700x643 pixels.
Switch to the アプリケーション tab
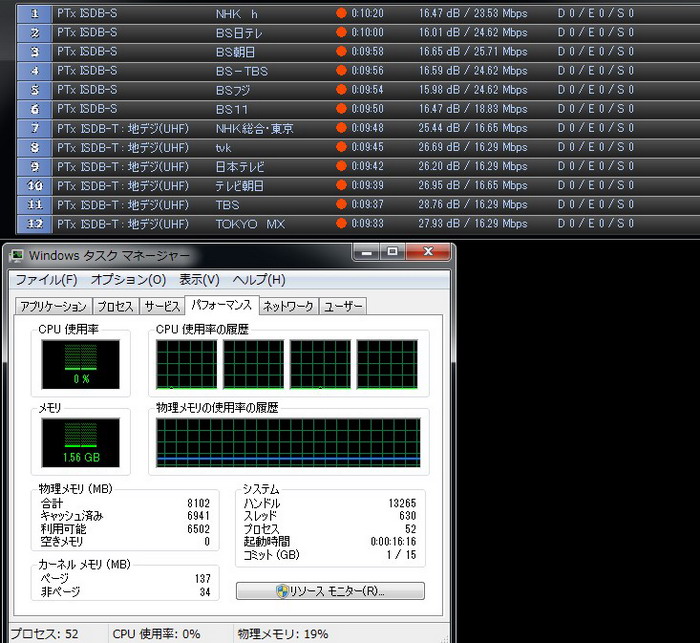pyautogui.click(x=54, y=306)
